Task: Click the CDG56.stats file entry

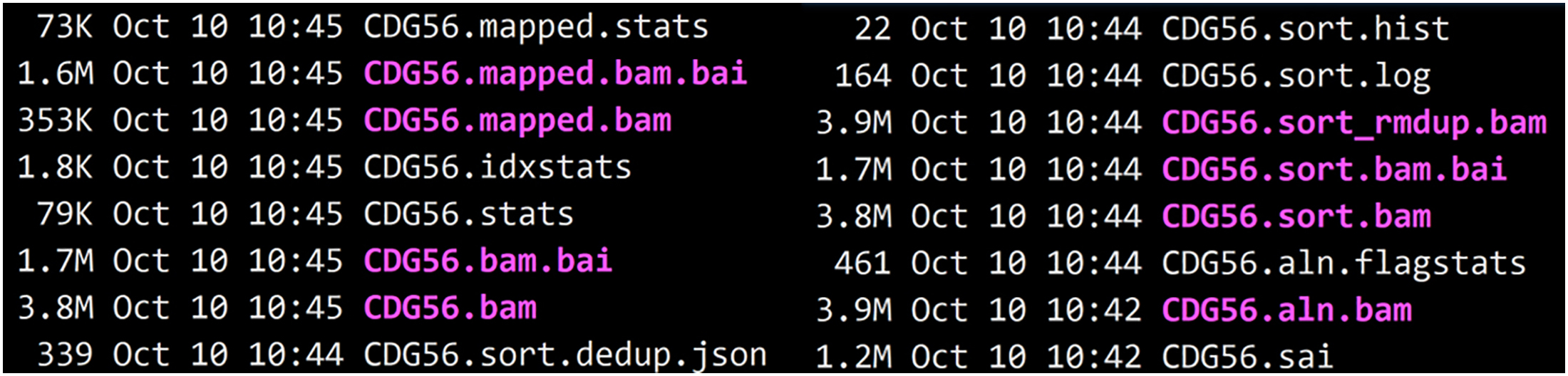Action: click(468, 215)
